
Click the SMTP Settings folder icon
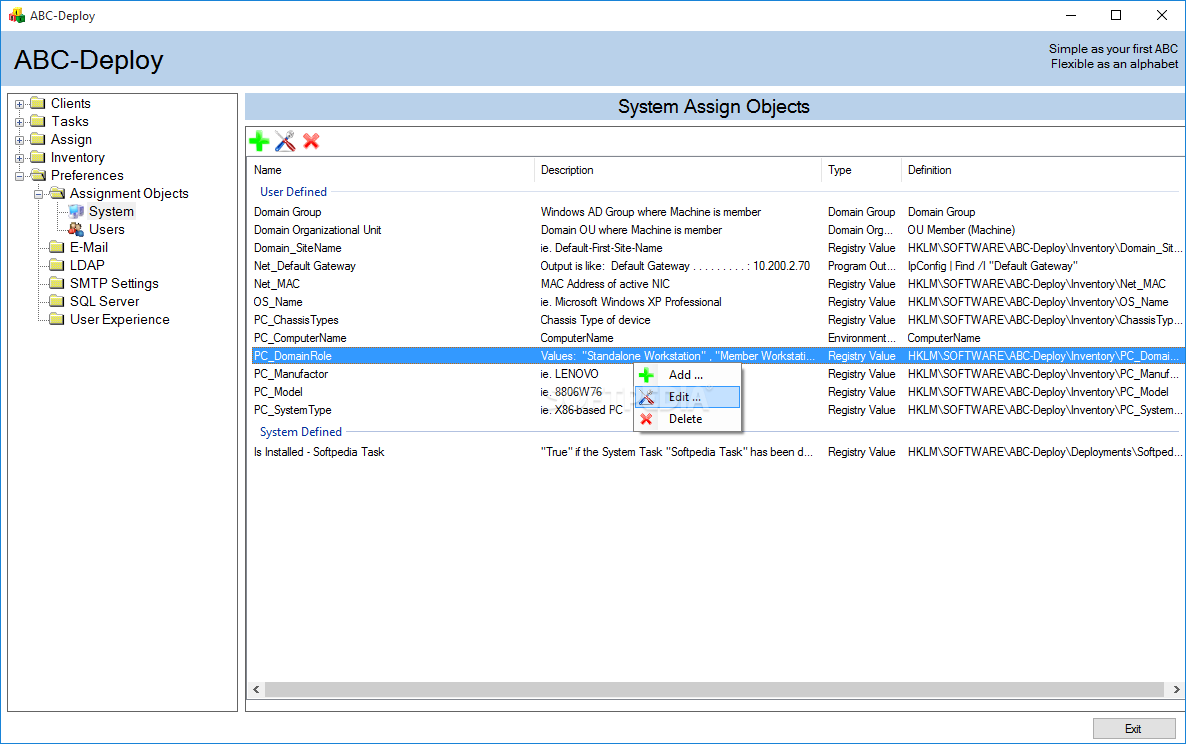click(57, 284)
